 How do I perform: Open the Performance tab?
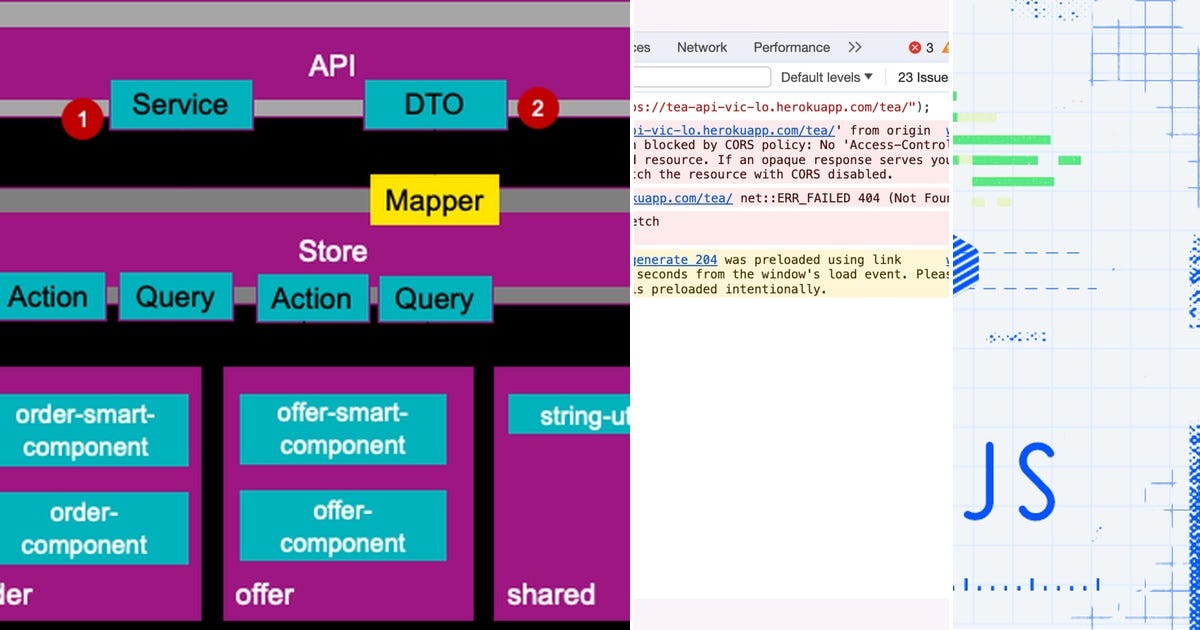(x=791, y=47)
